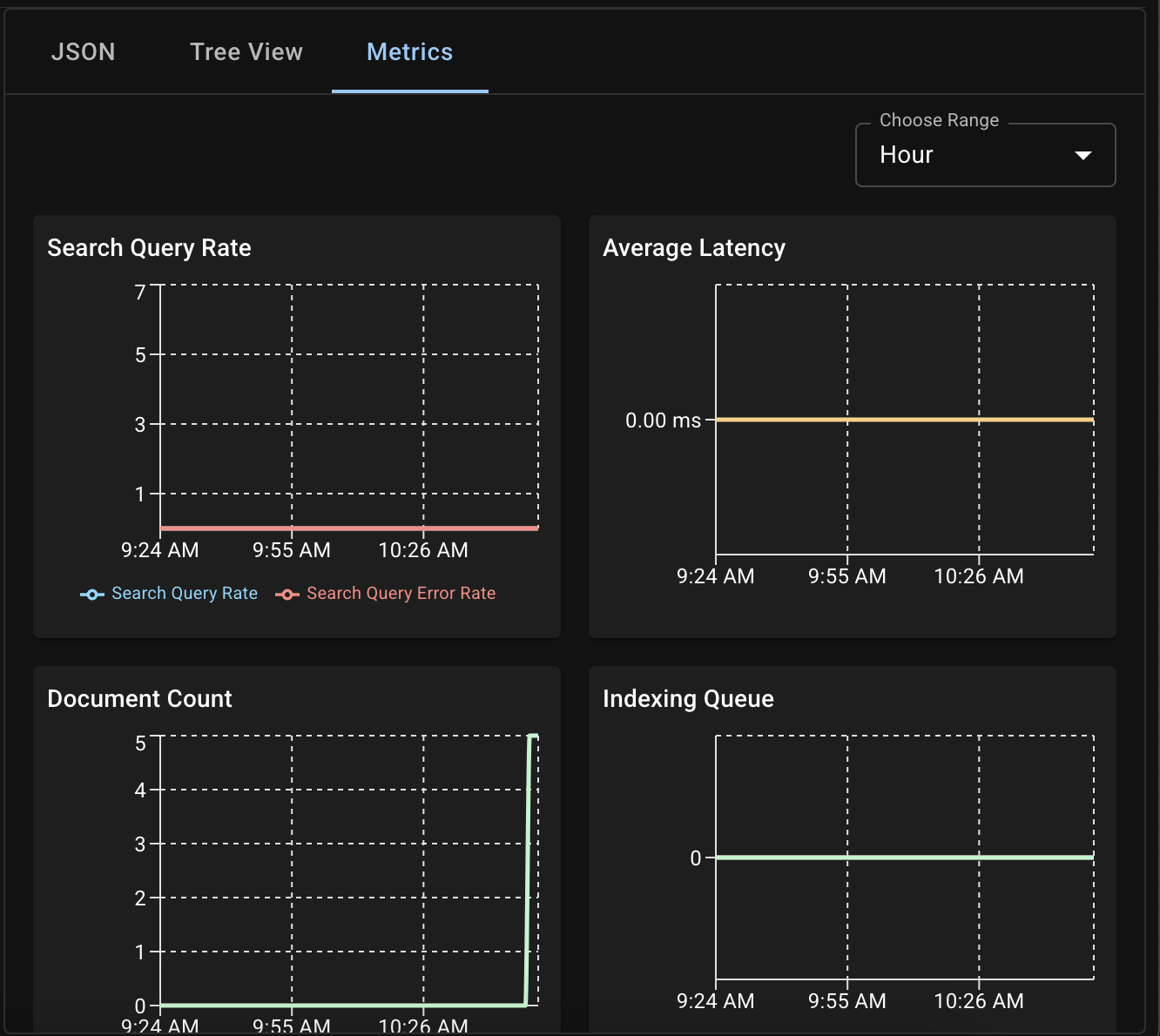This screenshot has height=1036, width=1160.
Task: Click the green flat line in Indexing Queue
Action: (x=906, y=857)
